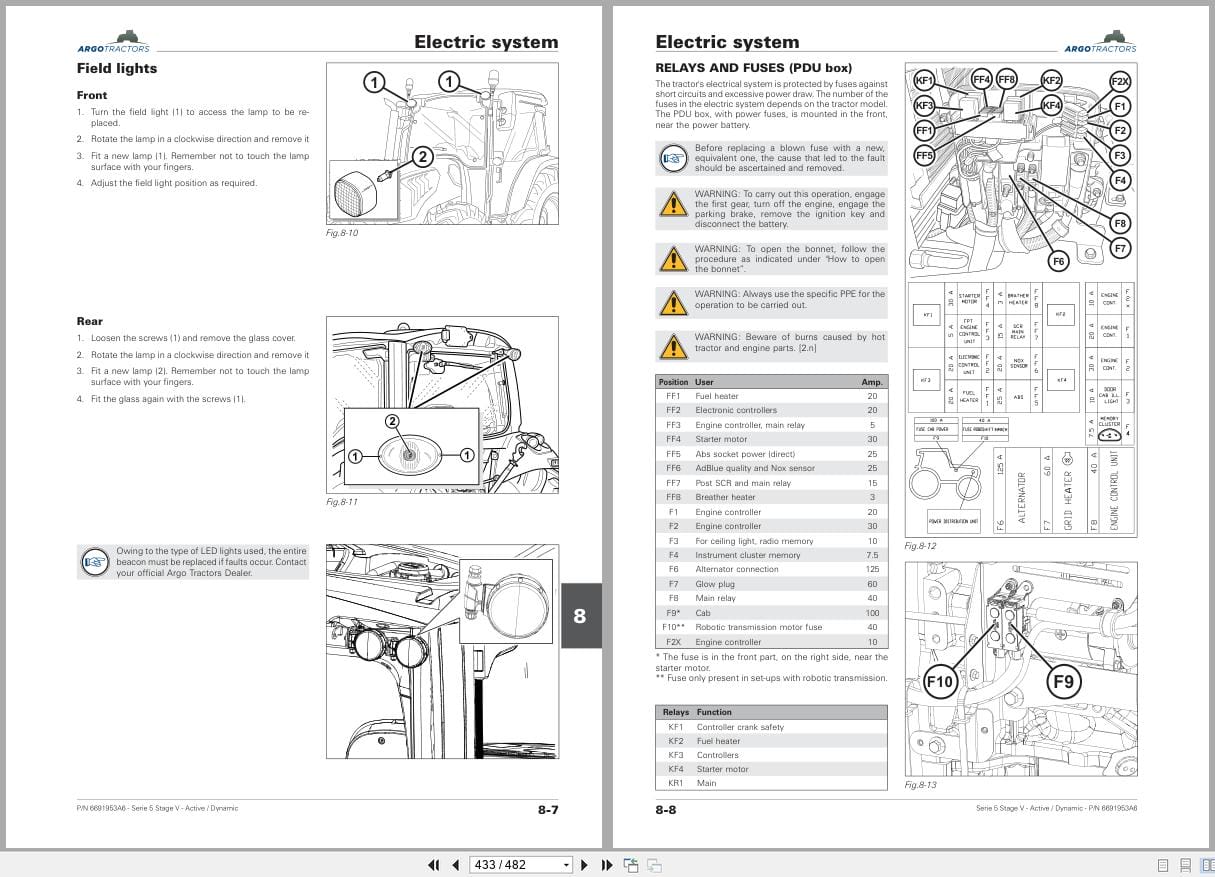1215x877 pixels.
Task: Switch to continuous scrolling layout
Action: click(x=1185, y=865)
